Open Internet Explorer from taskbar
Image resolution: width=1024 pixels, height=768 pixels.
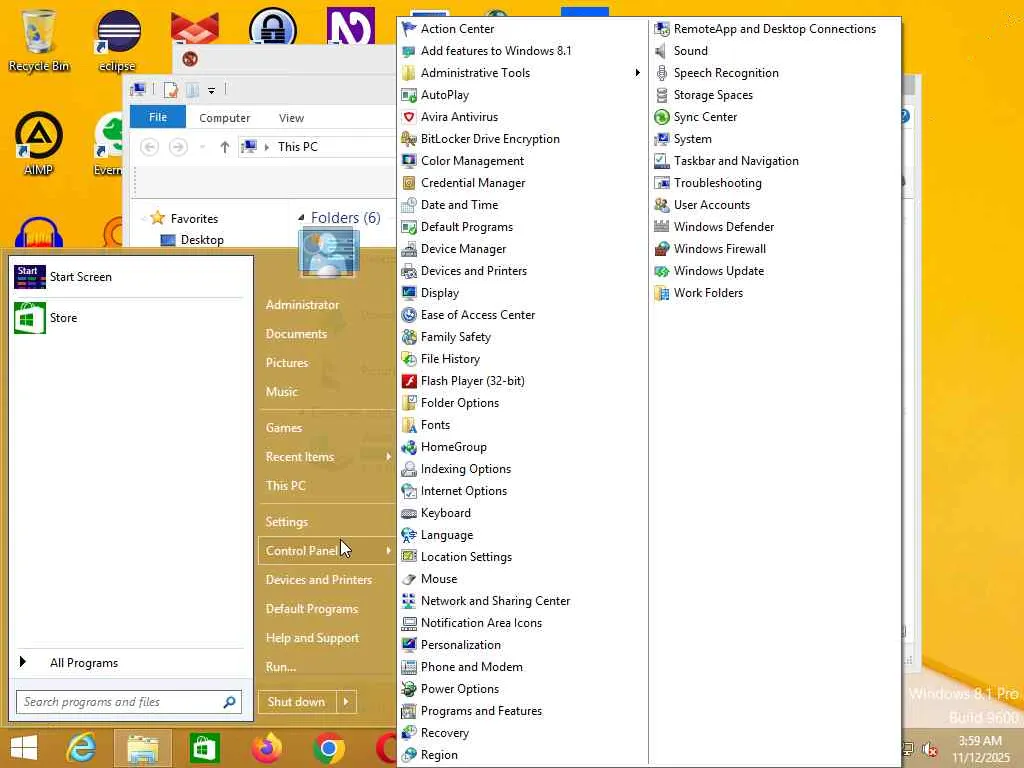pyautogui.click(x=82, y=748)
